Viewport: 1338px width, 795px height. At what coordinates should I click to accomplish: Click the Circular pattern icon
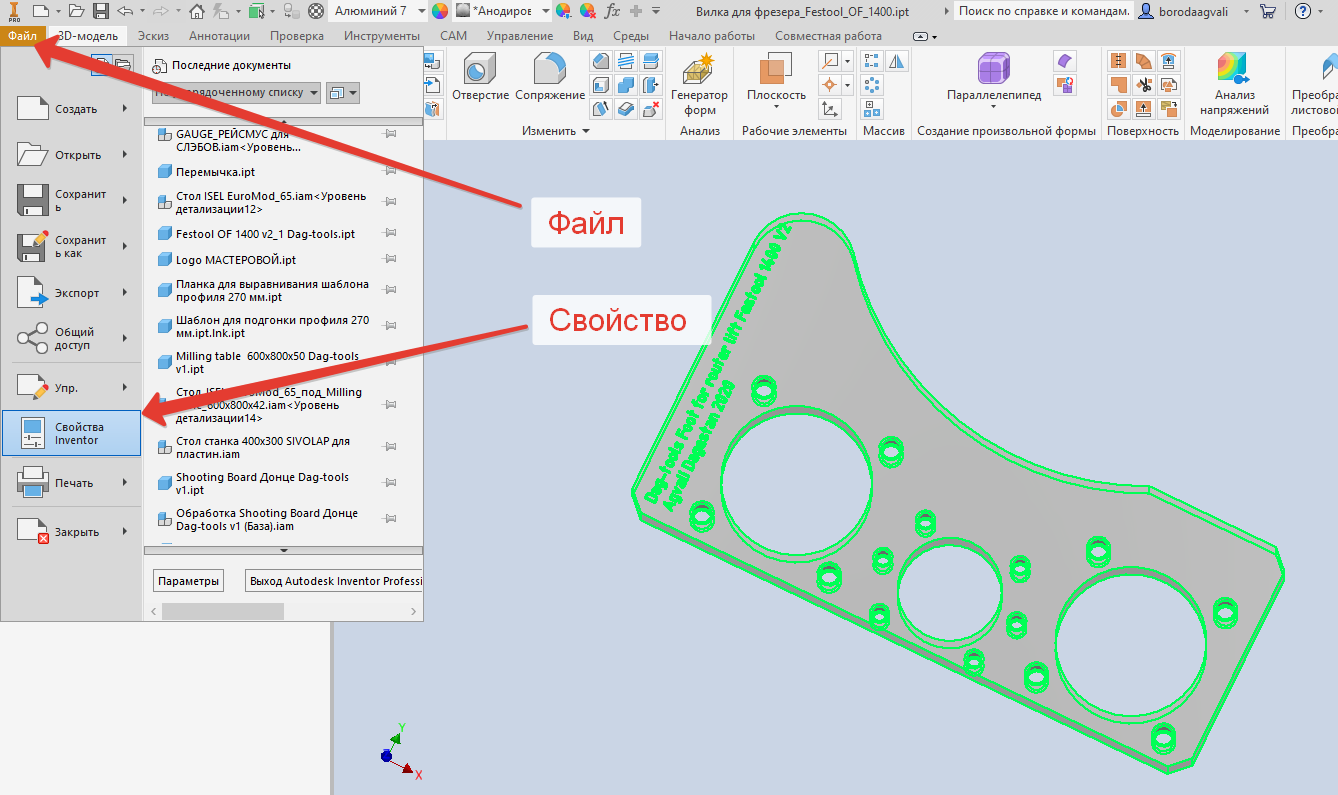click(x=872, y=85)
